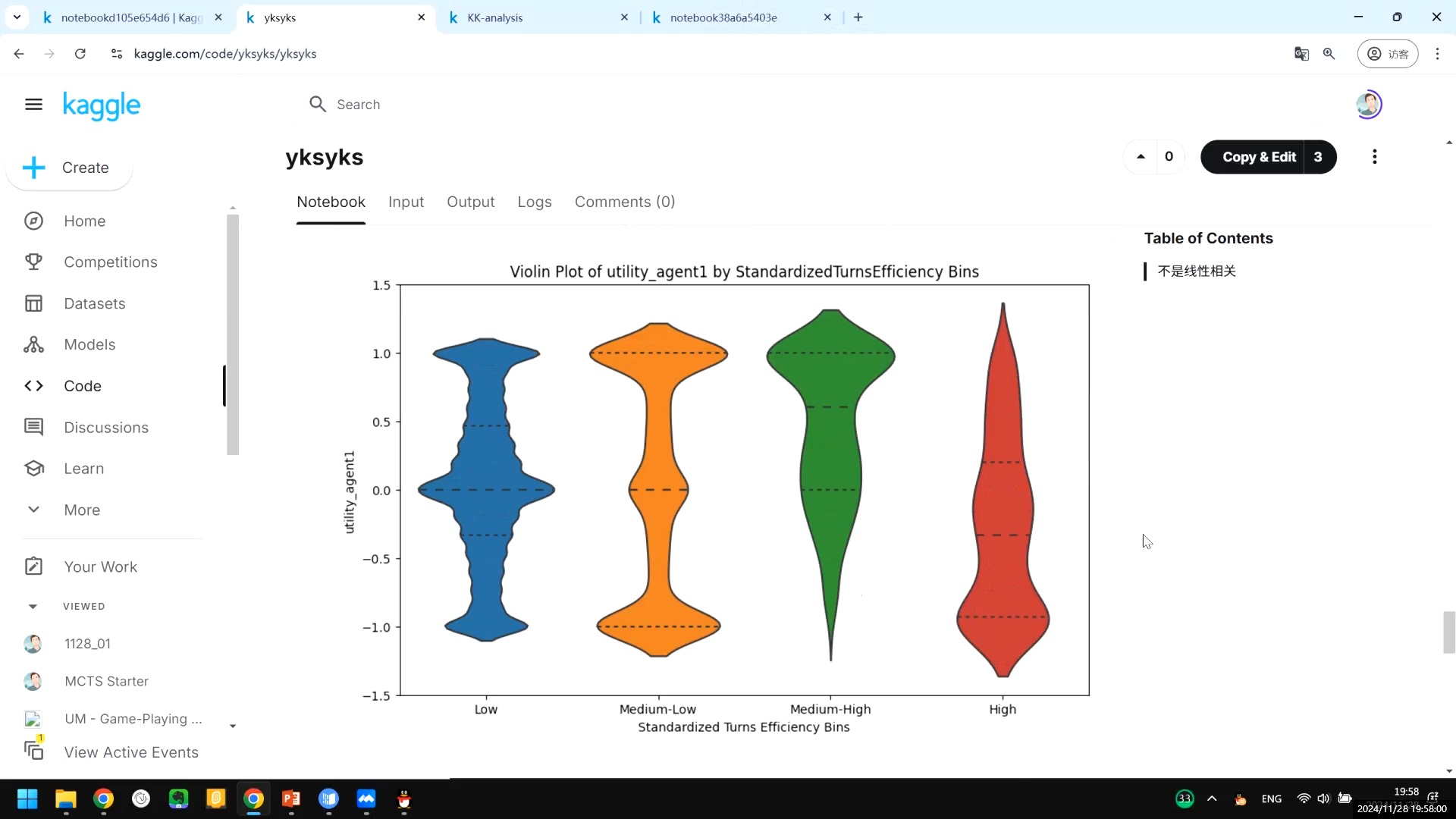Collapse the VIEWED list section
Image resolution: width=1456 pixels, height=819 pixels.
click(33, 606)
